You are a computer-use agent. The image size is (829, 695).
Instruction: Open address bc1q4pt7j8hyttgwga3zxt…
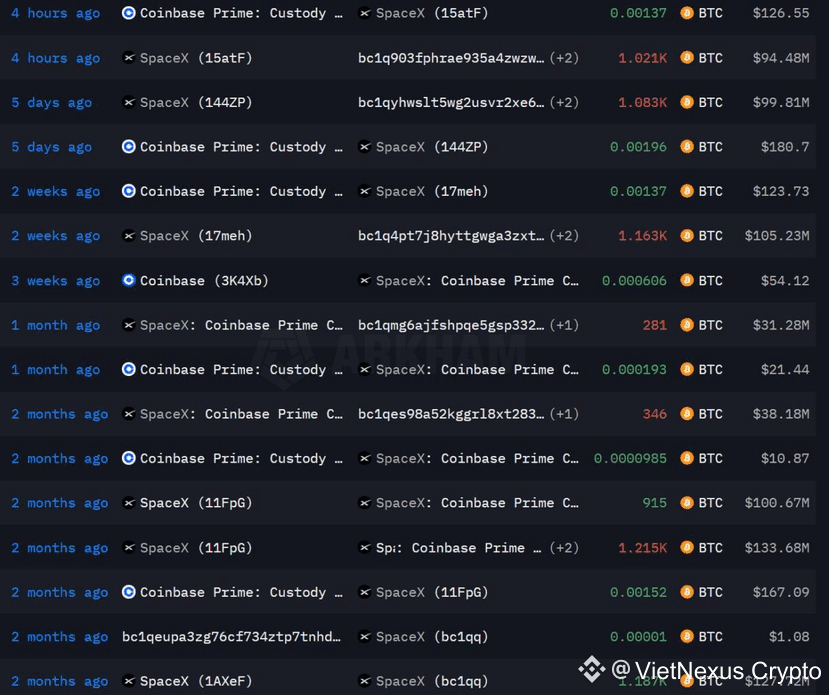point(451,235)
